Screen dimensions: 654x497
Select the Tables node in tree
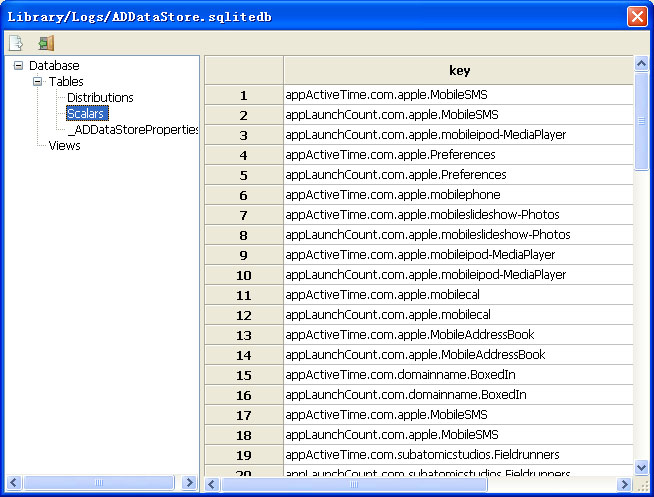click(x=66, y=81)
